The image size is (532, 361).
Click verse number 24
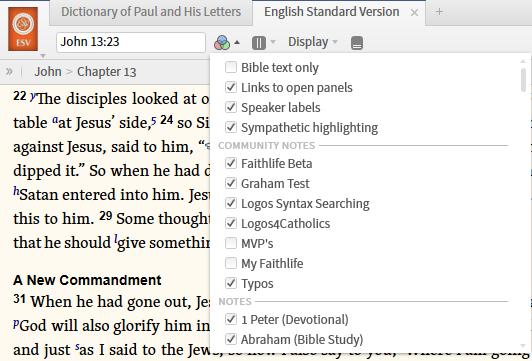pos(167,120)
